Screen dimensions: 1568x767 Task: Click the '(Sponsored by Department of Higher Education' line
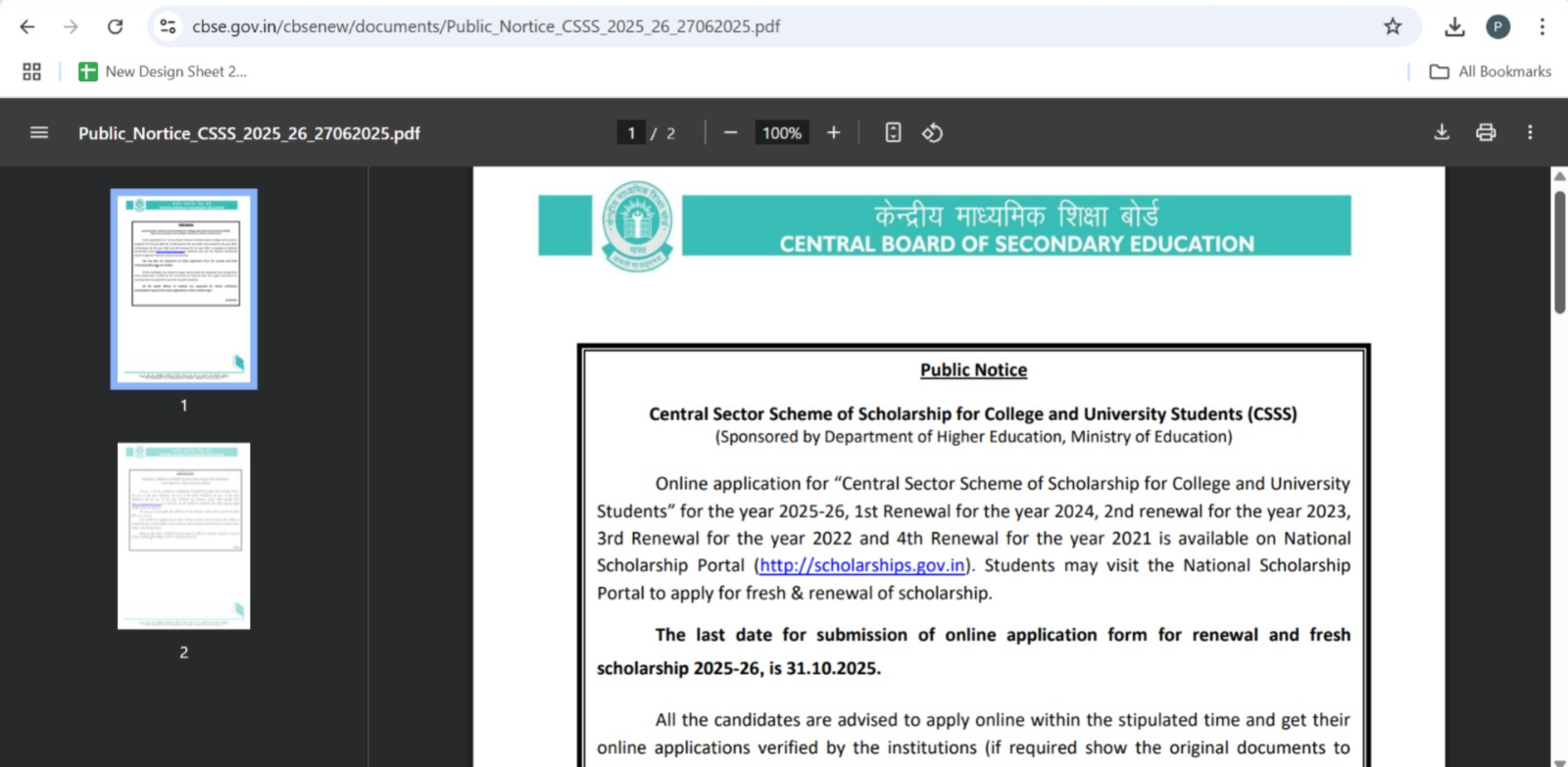pos(973,437)
